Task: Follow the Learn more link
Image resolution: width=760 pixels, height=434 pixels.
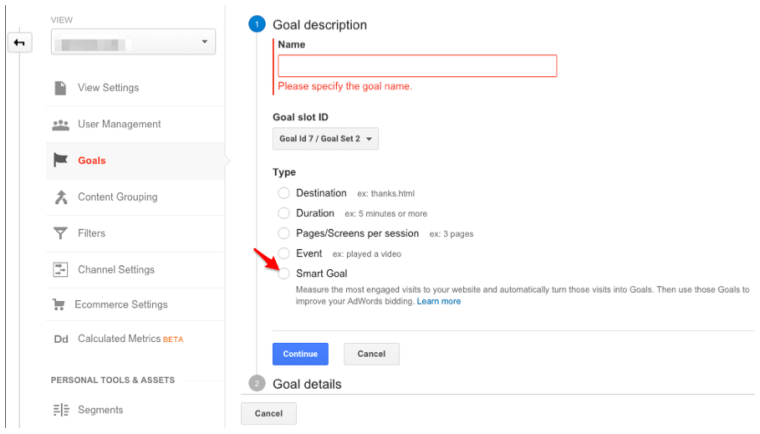Action: click(439, 301)
